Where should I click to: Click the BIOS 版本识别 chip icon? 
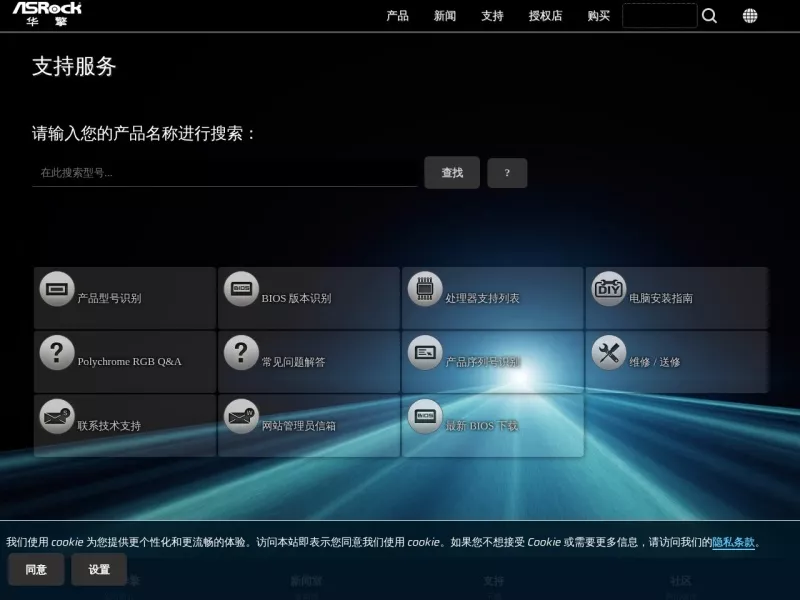[241, 289]
